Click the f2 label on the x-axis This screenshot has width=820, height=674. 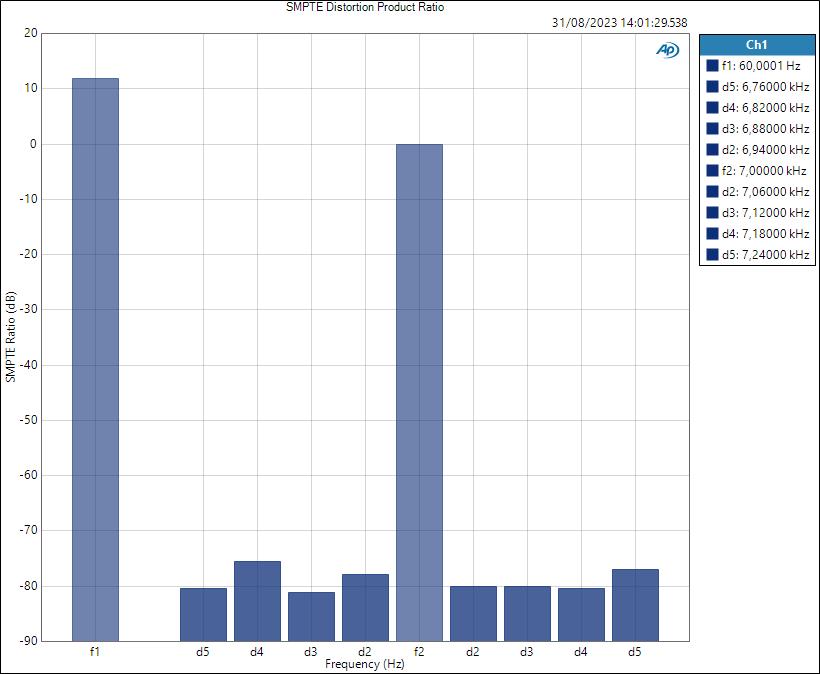click(419, 652)
